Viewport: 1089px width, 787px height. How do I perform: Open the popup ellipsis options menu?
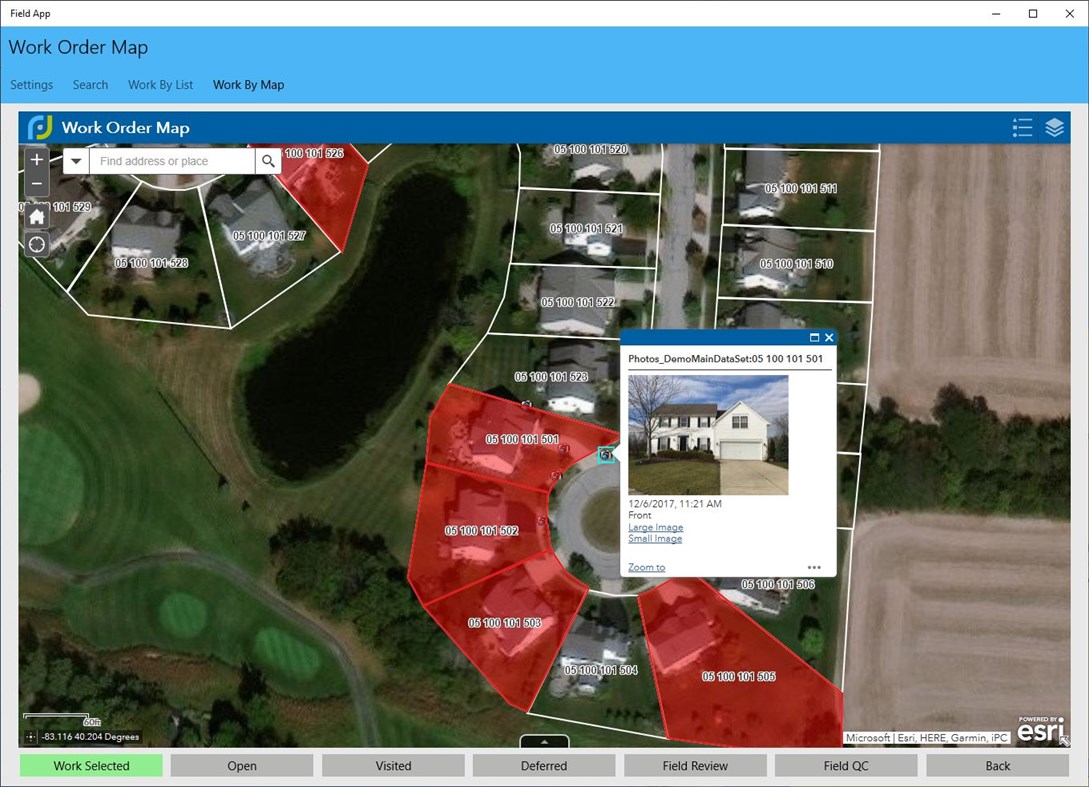click(x=814, y=566)
